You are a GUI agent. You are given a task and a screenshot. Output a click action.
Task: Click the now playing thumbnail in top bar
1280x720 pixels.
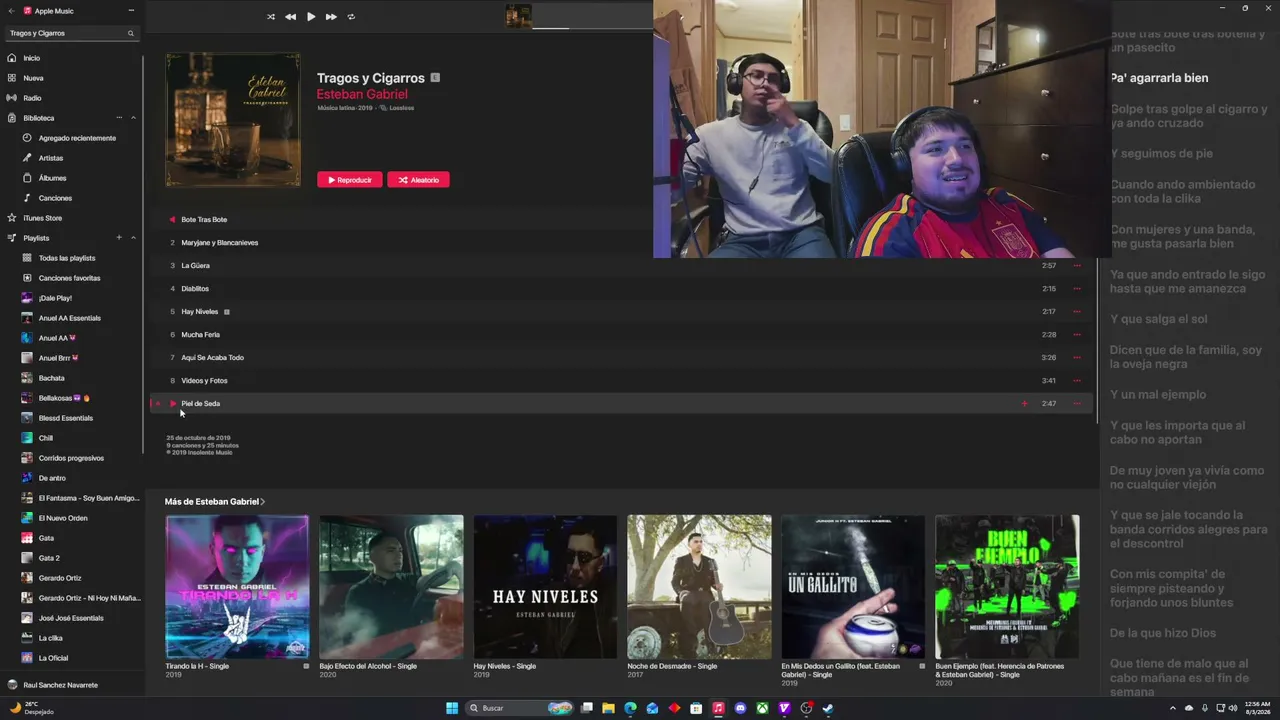pos(518,16)
